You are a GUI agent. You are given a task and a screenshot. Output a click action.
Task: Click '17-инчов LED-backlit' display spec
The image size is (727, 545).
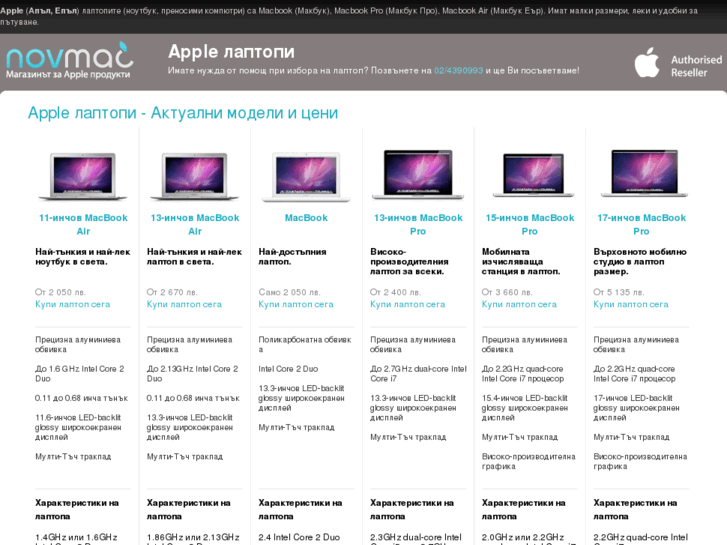tap(636, 408)
